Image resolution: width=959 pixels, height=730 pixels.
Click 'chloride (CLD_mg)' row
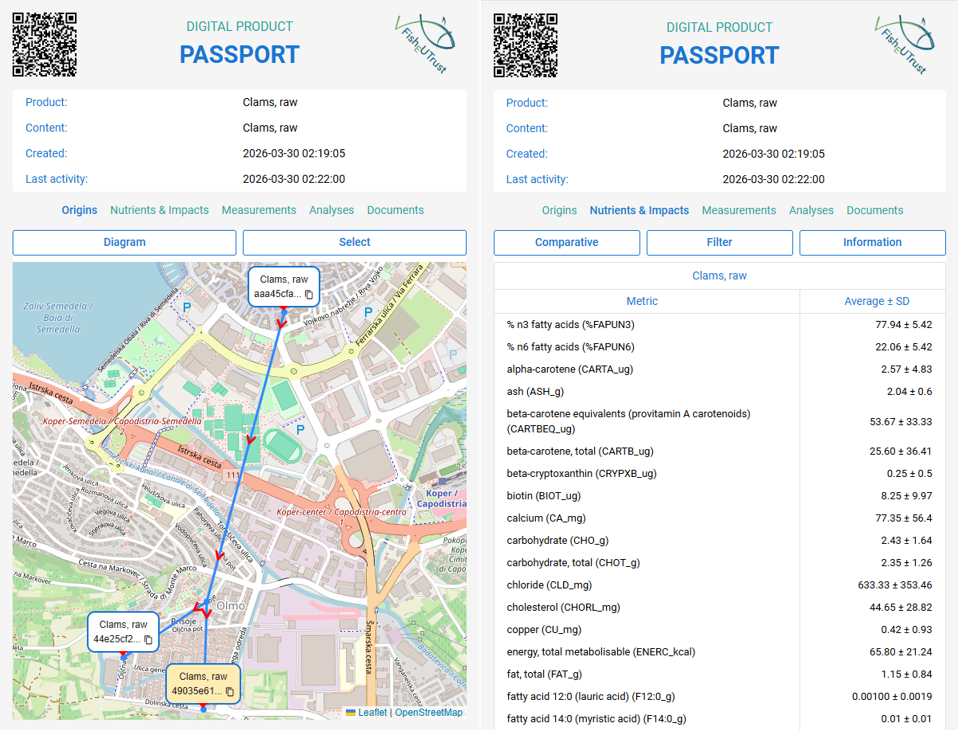[719, 585]
